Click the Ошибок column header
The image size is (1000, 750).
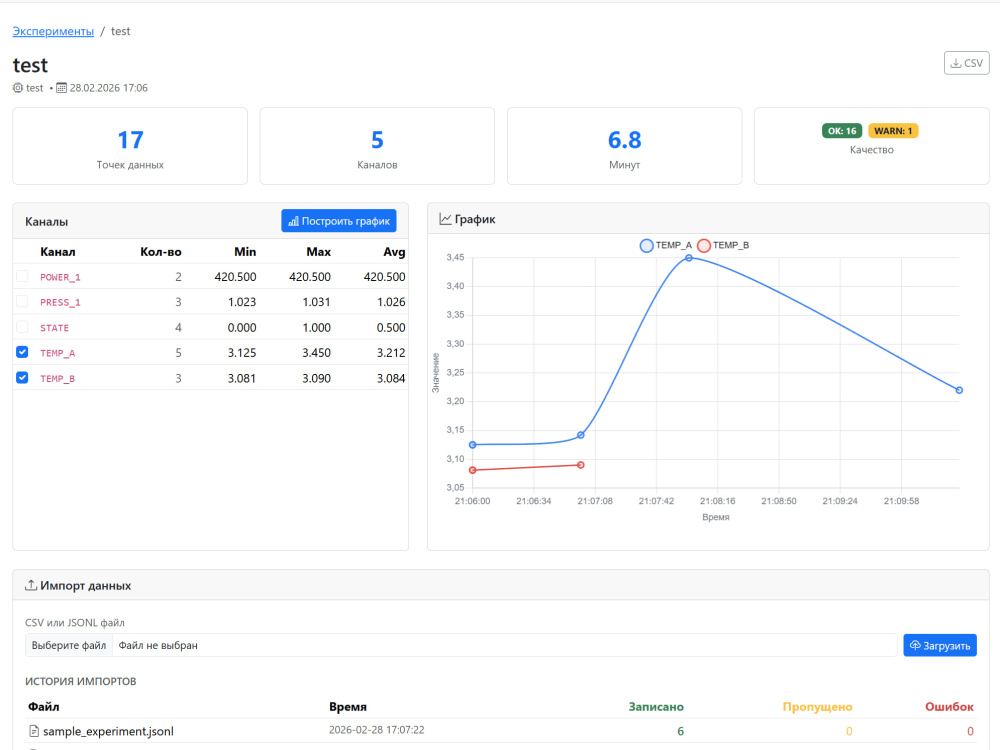coord(949,707)
